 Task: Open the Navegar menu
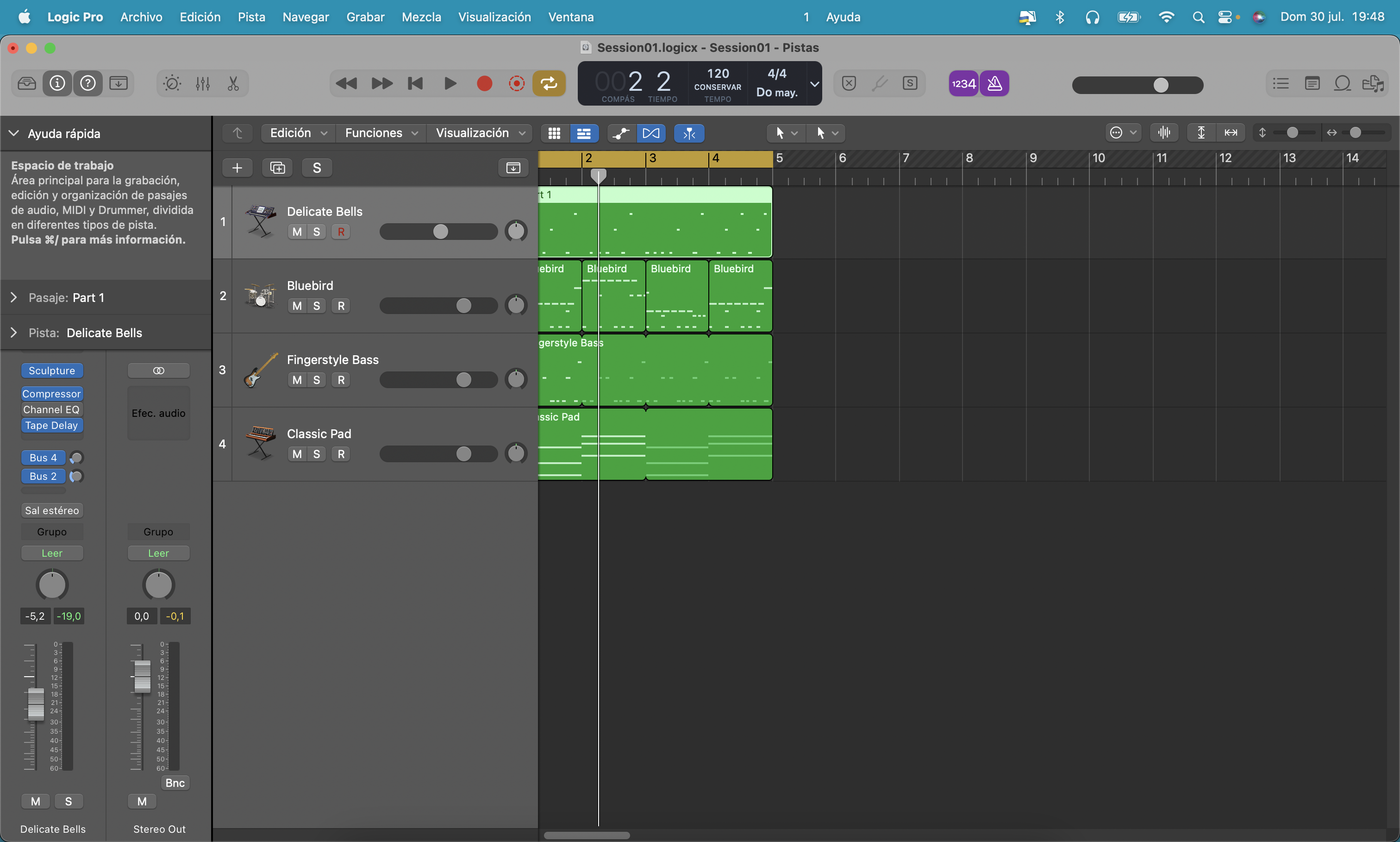click(x=306, y=17)
